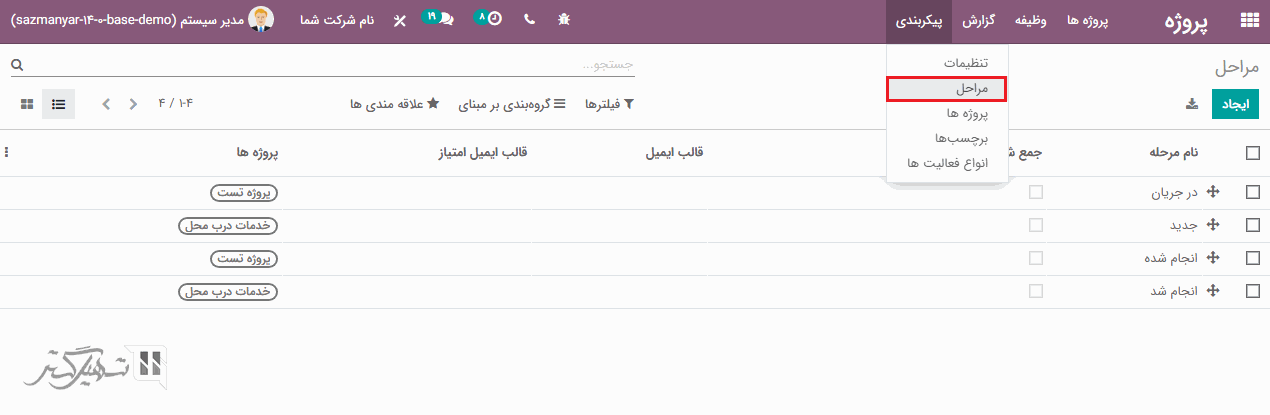This screenshot has width=1270, height=415.
Task: Expand the گروه‌بندی بر مبنای dropdown
Action: click(x=512, y=104)
